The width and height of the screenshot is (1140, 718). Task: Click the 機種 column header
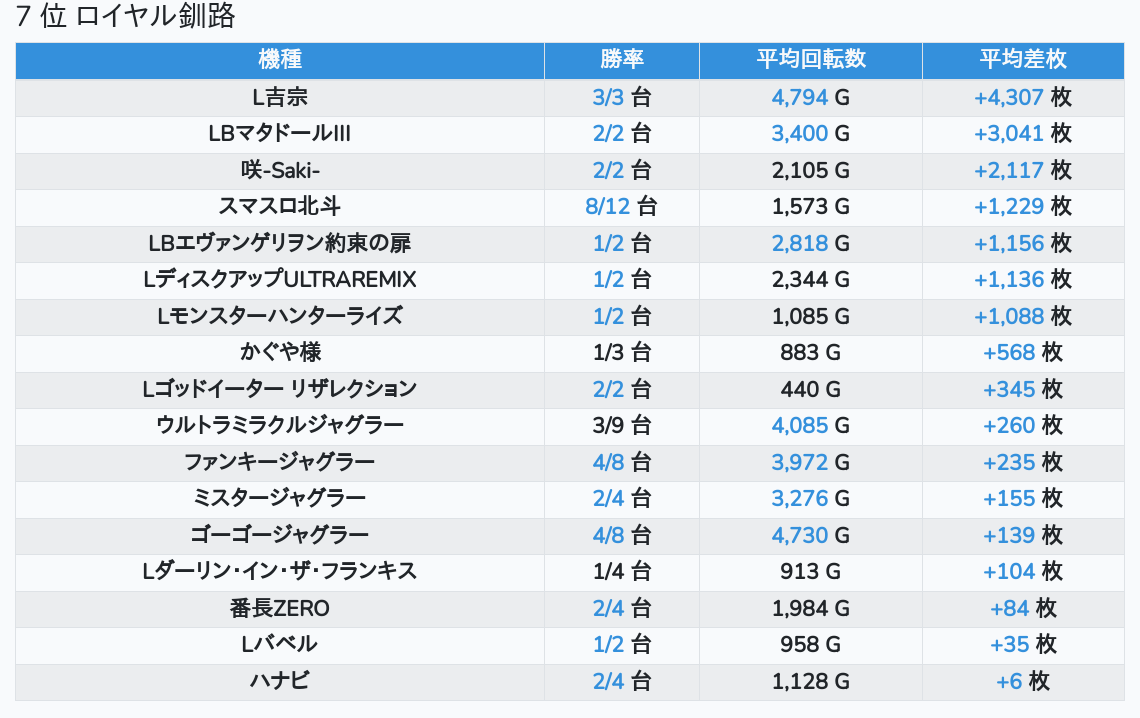pyautogui.click(x=280, y=60)
